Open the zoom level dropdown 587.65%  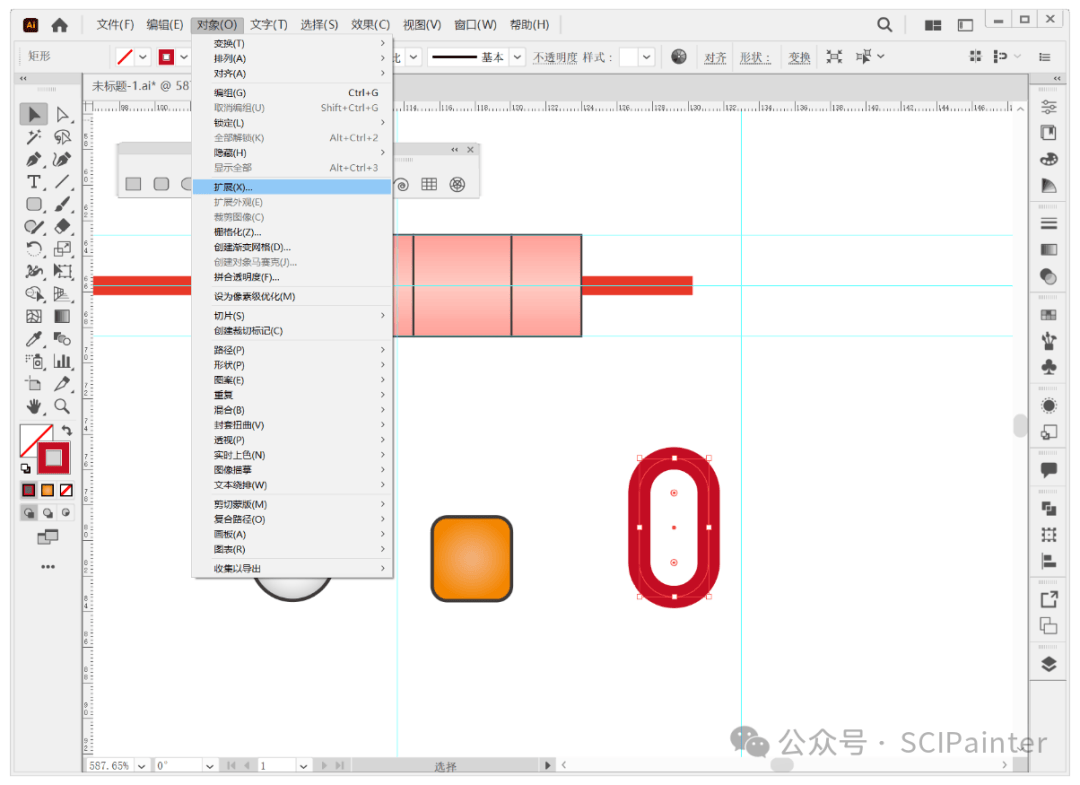pyautogui.click(x=141, y=766)
